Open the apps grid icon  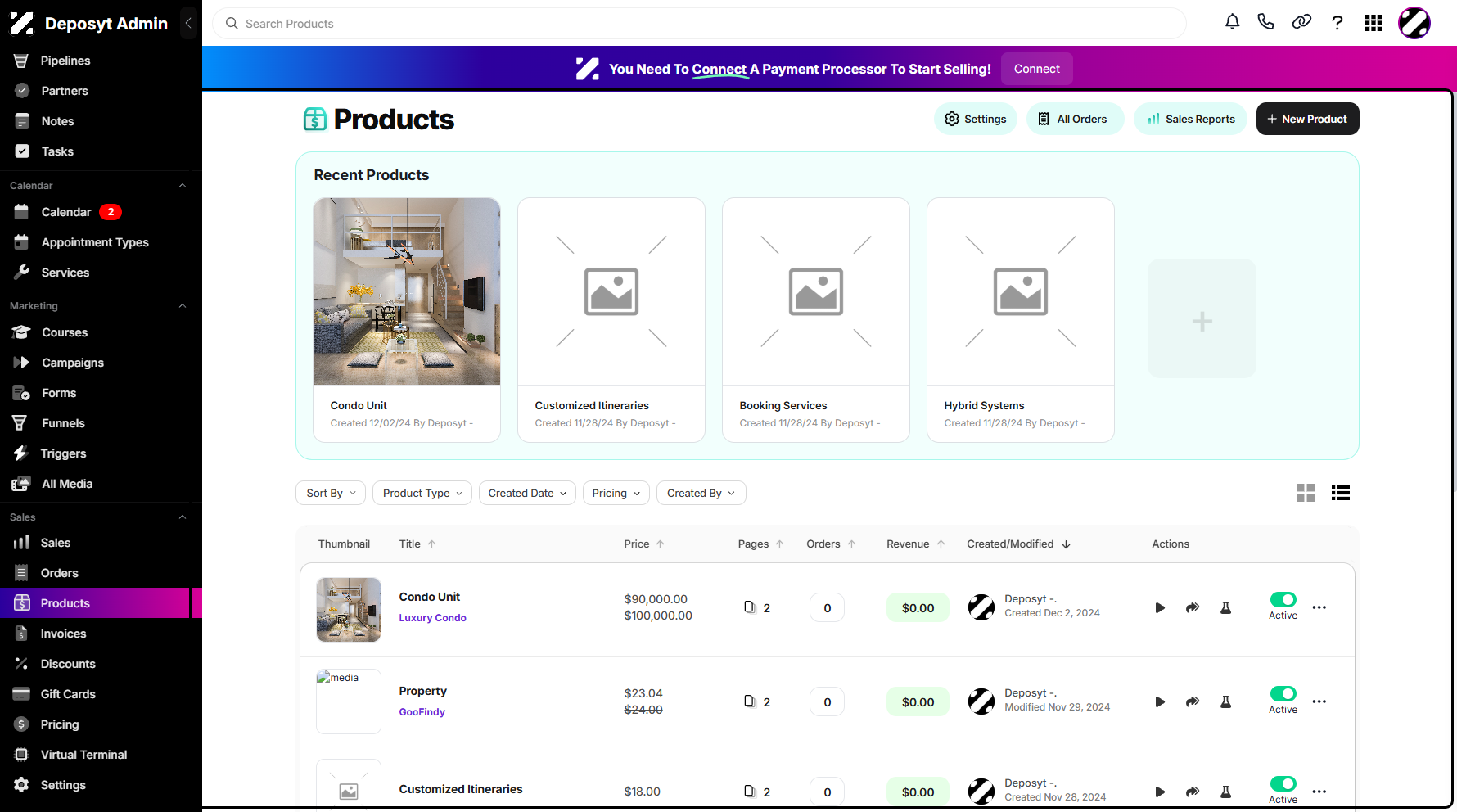click(x=1374, y=23)
